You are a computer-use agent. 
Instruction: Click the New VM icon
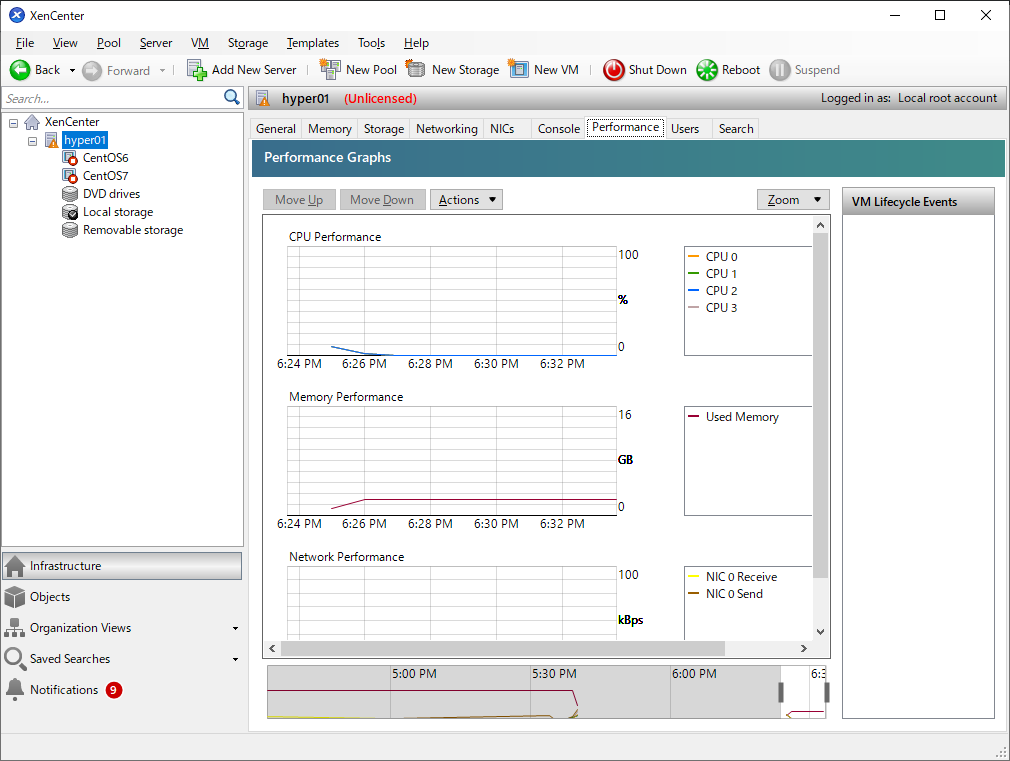(x=518, y=69)
